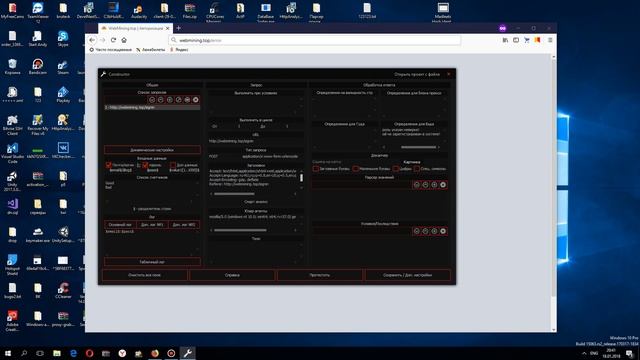Image resolution: width=640 pixels, height=360 pixels.
Task: Enable Цифры captcha checkbox
Action: 396,169
